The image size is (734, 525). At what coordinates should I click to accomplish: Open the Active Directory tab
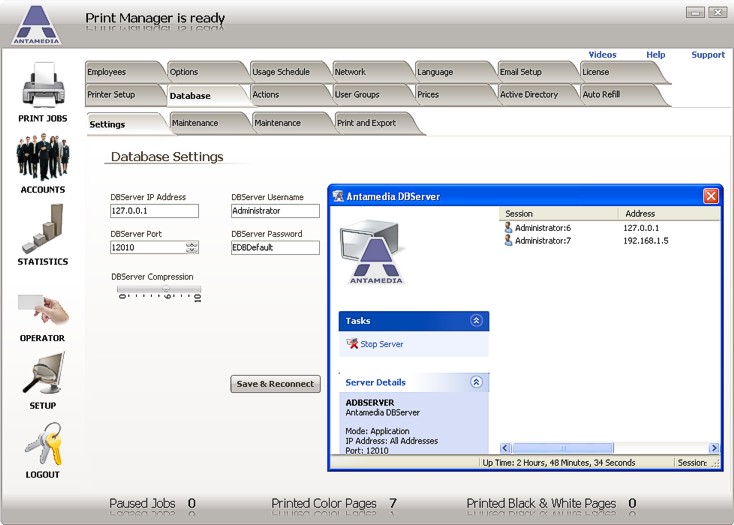(537, 95)
